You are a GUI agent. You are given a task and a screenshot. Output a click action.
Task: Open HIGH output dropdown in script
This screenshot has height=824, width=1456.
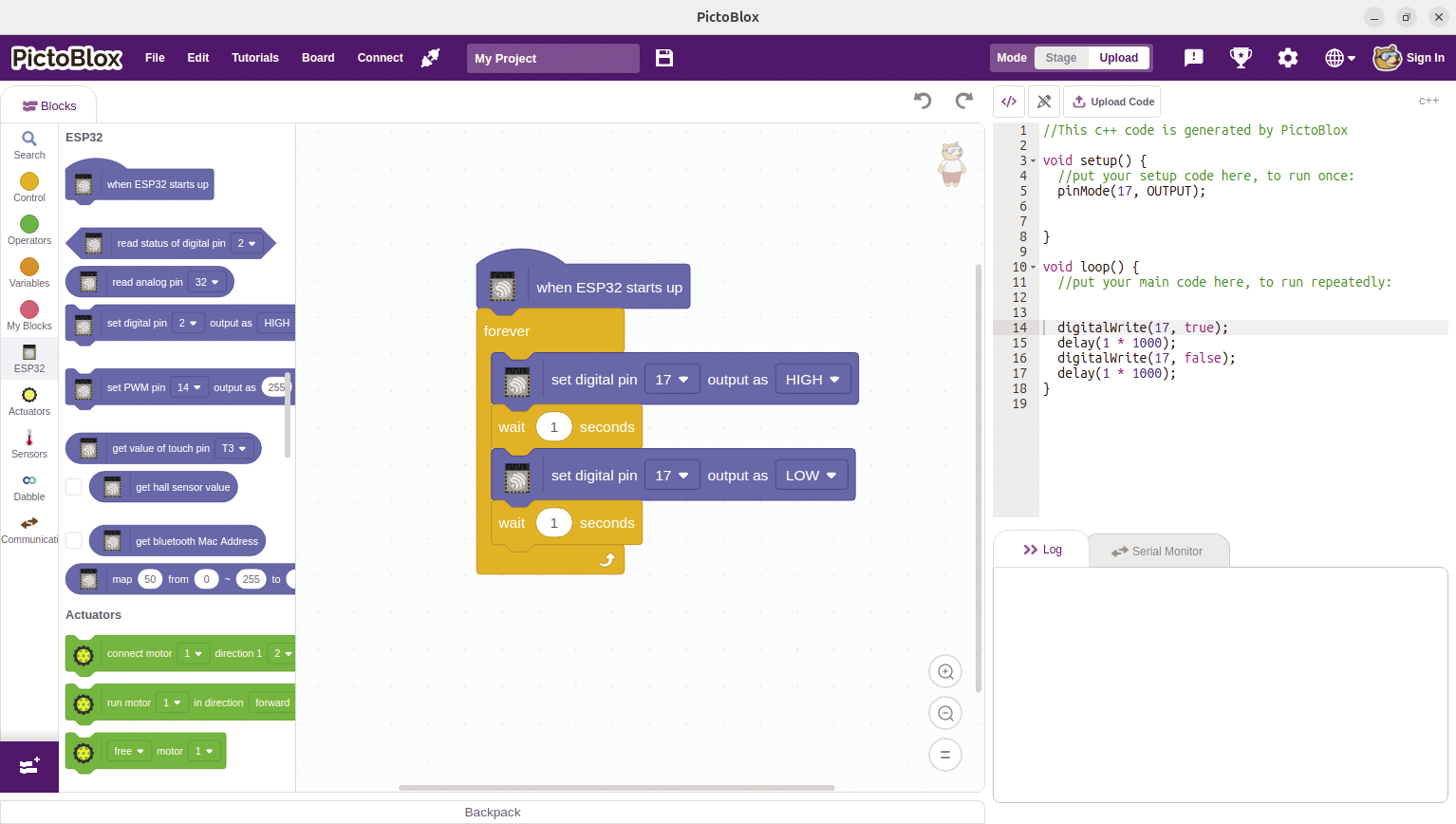coord(813,379)
